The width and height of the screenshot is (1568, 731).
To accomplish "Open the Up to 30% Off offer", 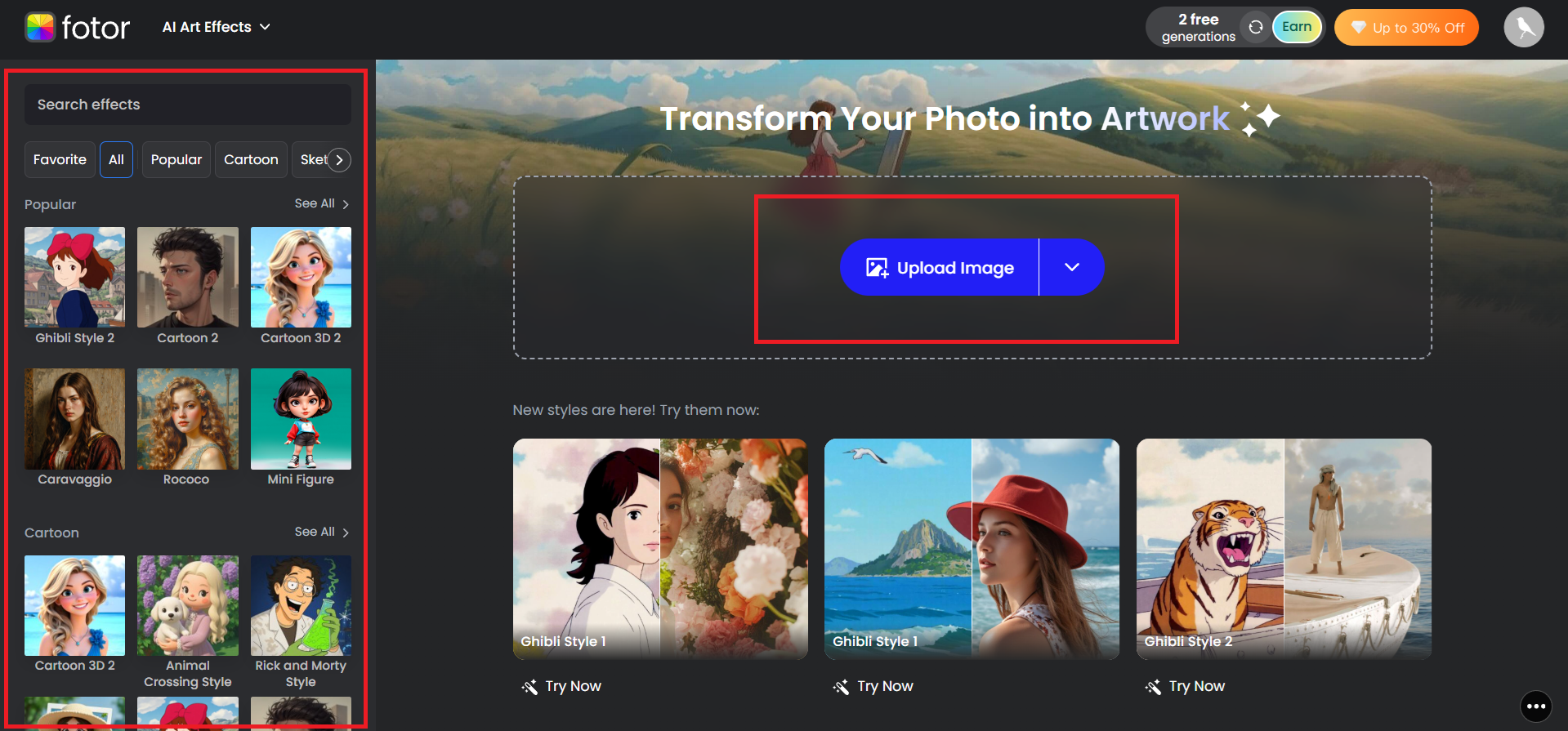I will 1406,28.
